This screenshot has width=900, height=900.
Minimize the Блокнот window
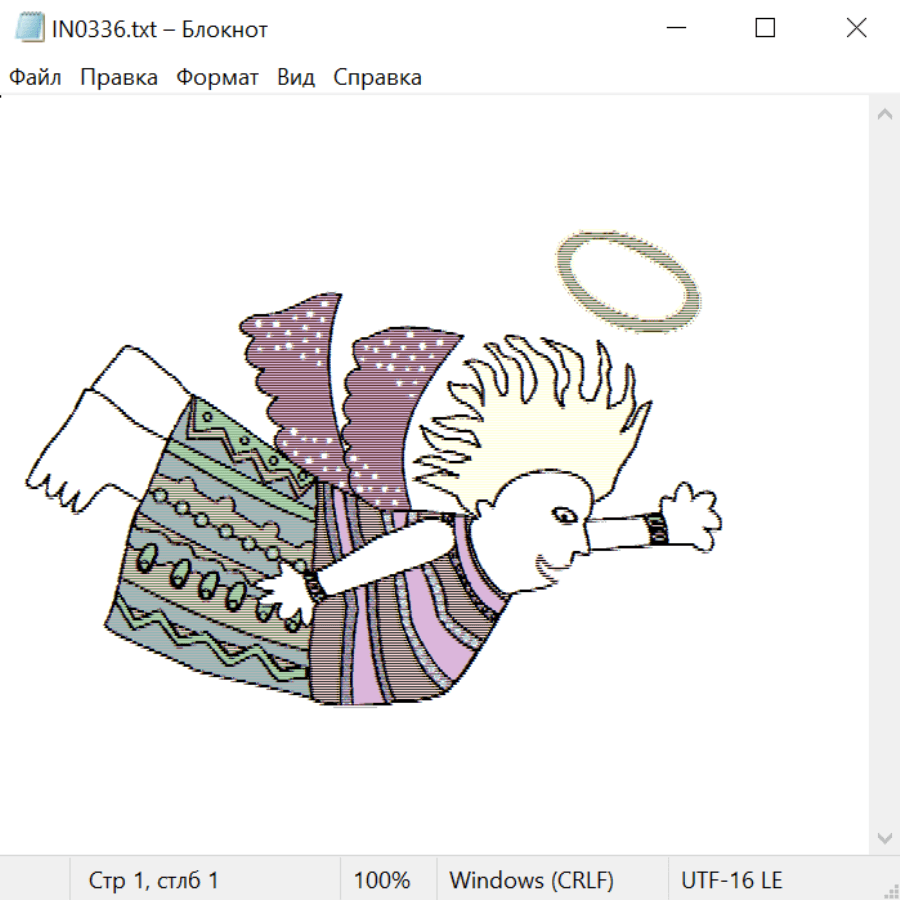(675, 28)
